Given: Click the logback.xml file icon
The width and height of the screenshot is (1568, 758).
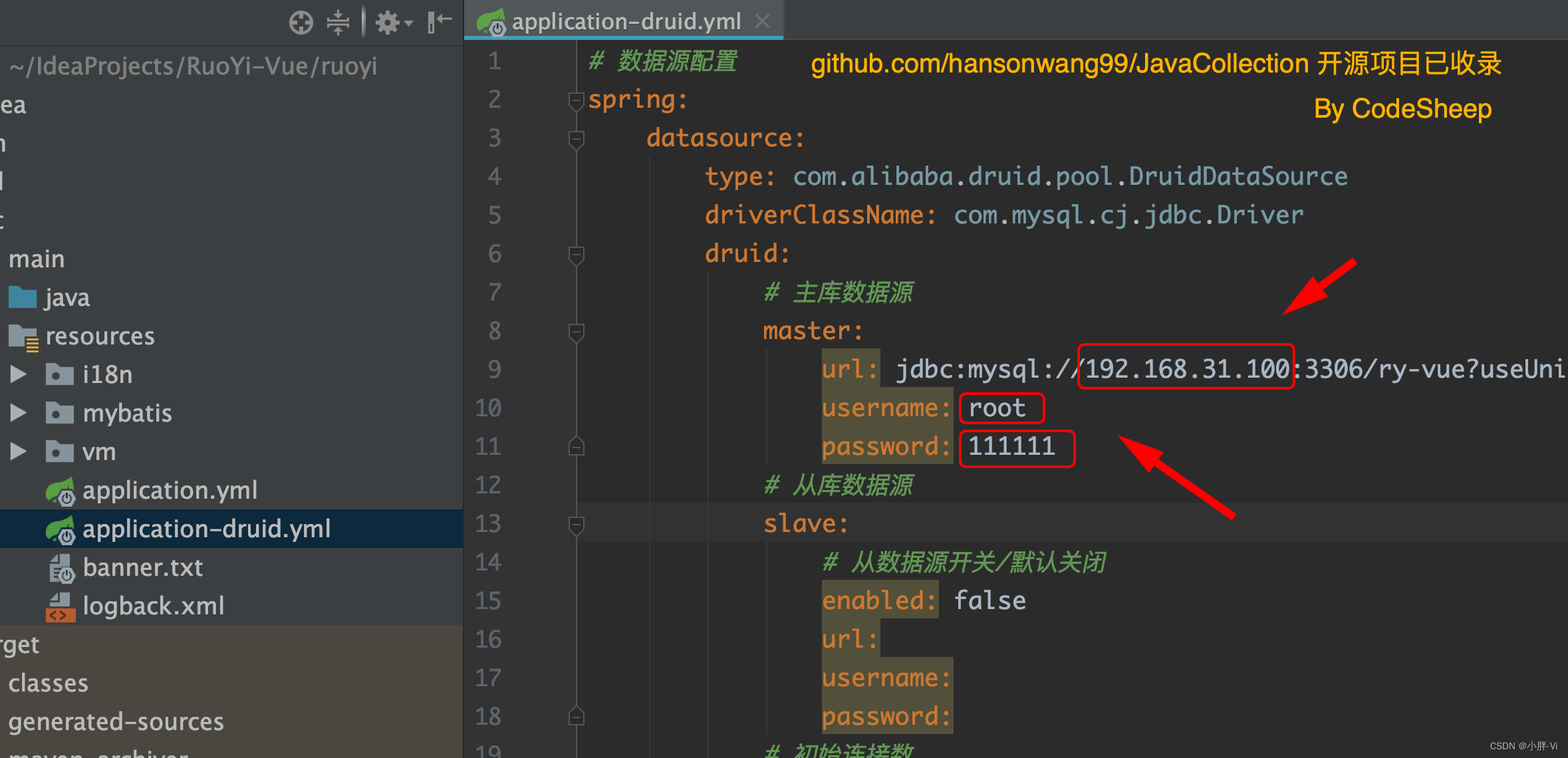Looking at the screenshot, I should point(60,606).
